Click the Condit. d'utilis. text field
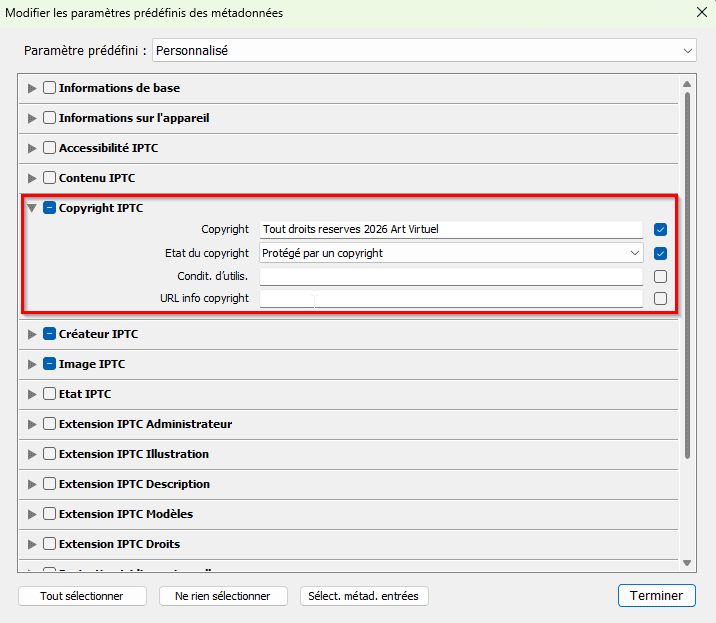 click(x=450, y=276)
